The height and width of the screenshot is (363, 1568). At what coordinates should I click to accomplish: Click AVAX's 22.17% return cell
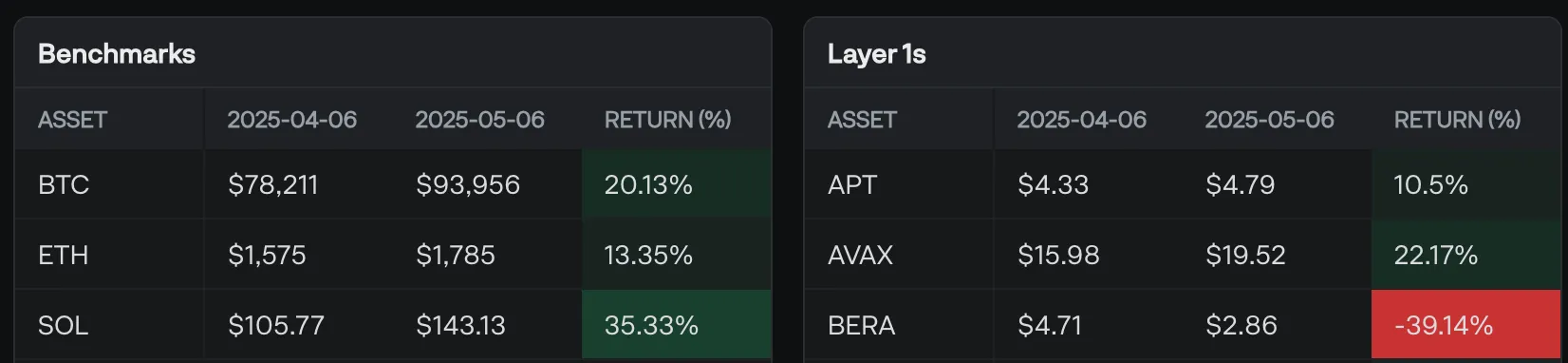1465,255
